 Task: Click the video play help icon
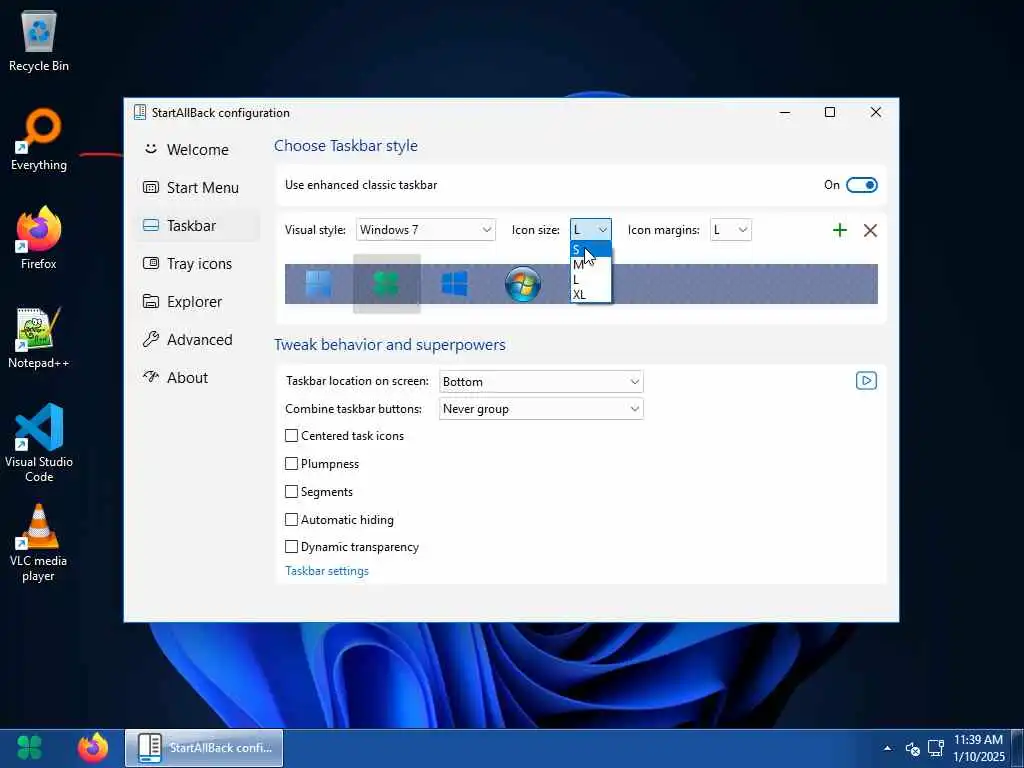click(866, 381)
